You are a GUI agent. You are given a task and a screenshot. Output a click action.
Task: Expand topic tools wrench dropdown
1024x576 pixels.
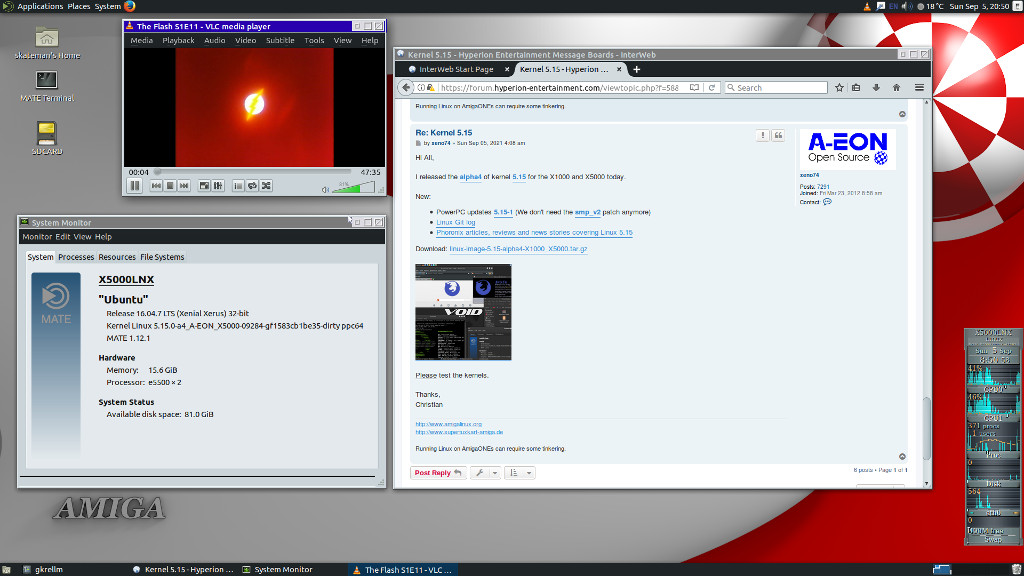pyautogui.click(x=486, y=473)
